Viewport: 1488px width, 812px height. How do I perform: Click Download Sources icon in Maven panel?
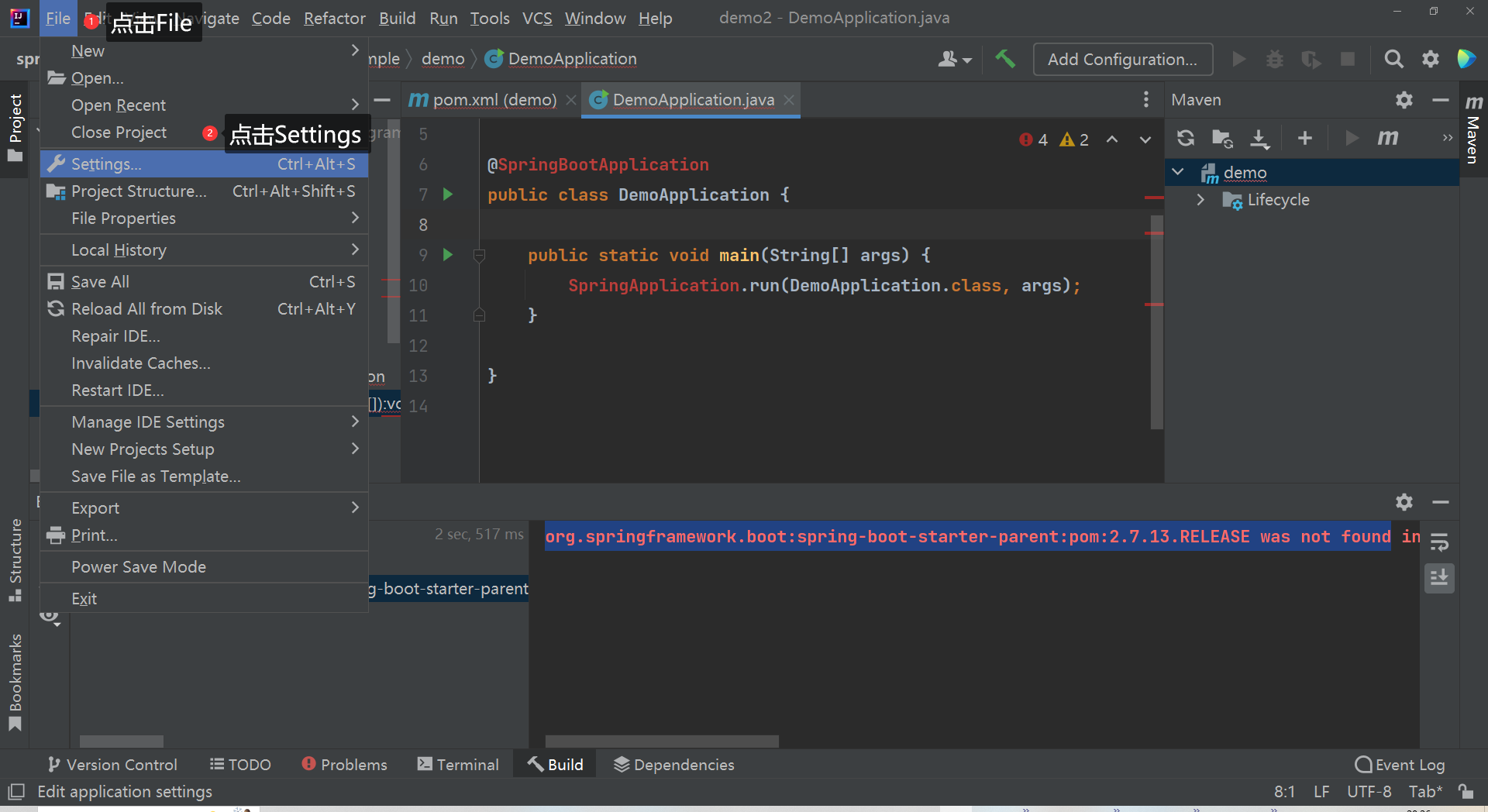(x=1260, y=138)
